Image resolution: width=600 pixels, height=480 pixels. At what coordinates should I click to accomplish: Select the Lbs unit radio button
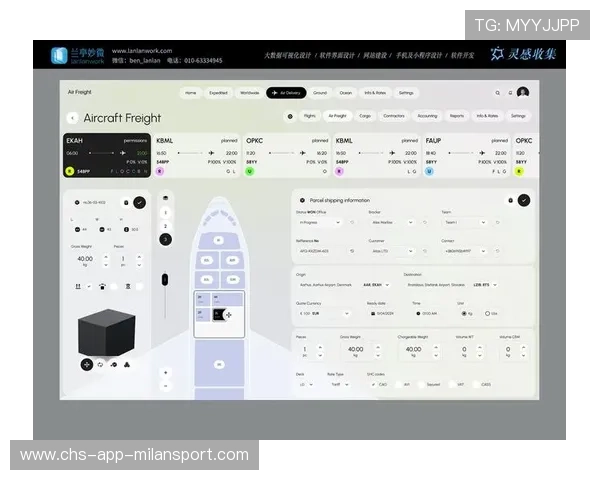point(489,313)
